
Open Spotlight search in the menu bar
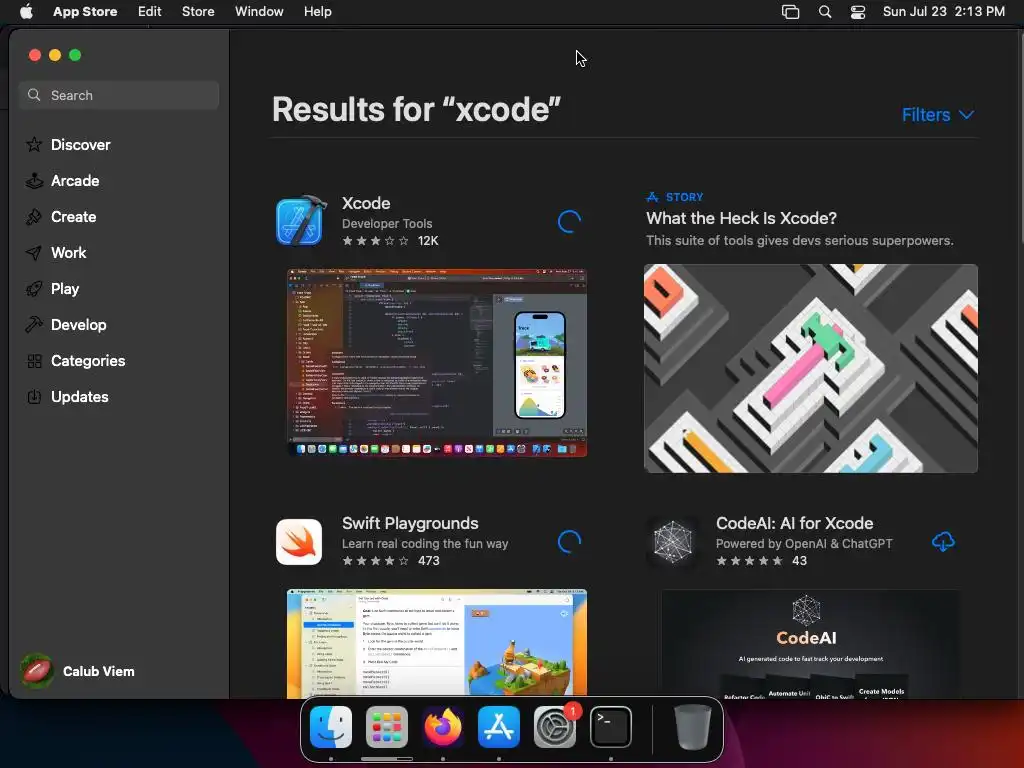(x=825, y=12)
